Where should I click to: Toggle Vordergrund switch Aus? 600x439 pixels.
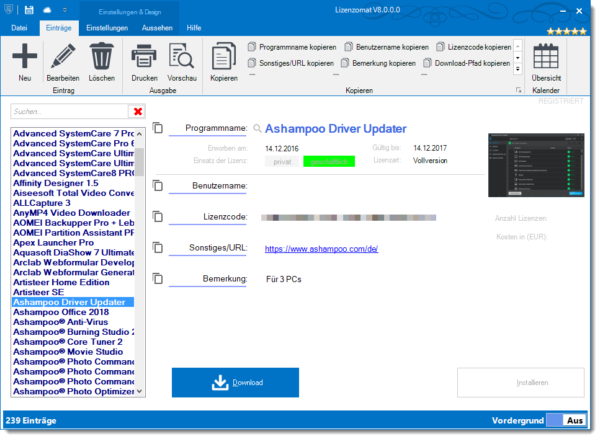coord(566,421)
